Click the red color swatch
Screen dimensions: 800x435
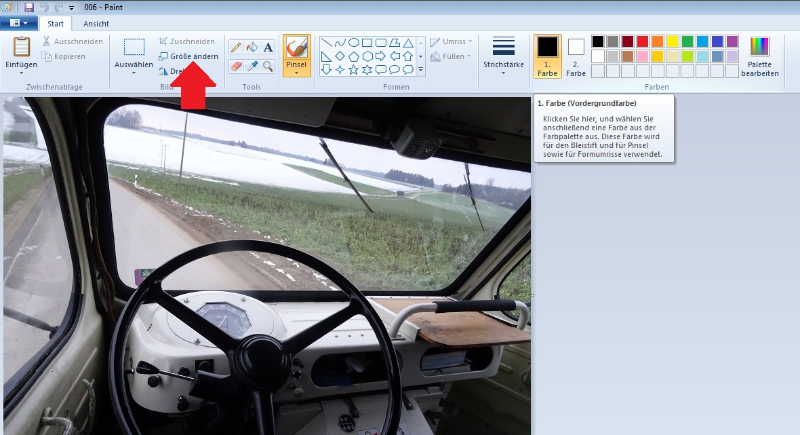click(x=642, y=41)
